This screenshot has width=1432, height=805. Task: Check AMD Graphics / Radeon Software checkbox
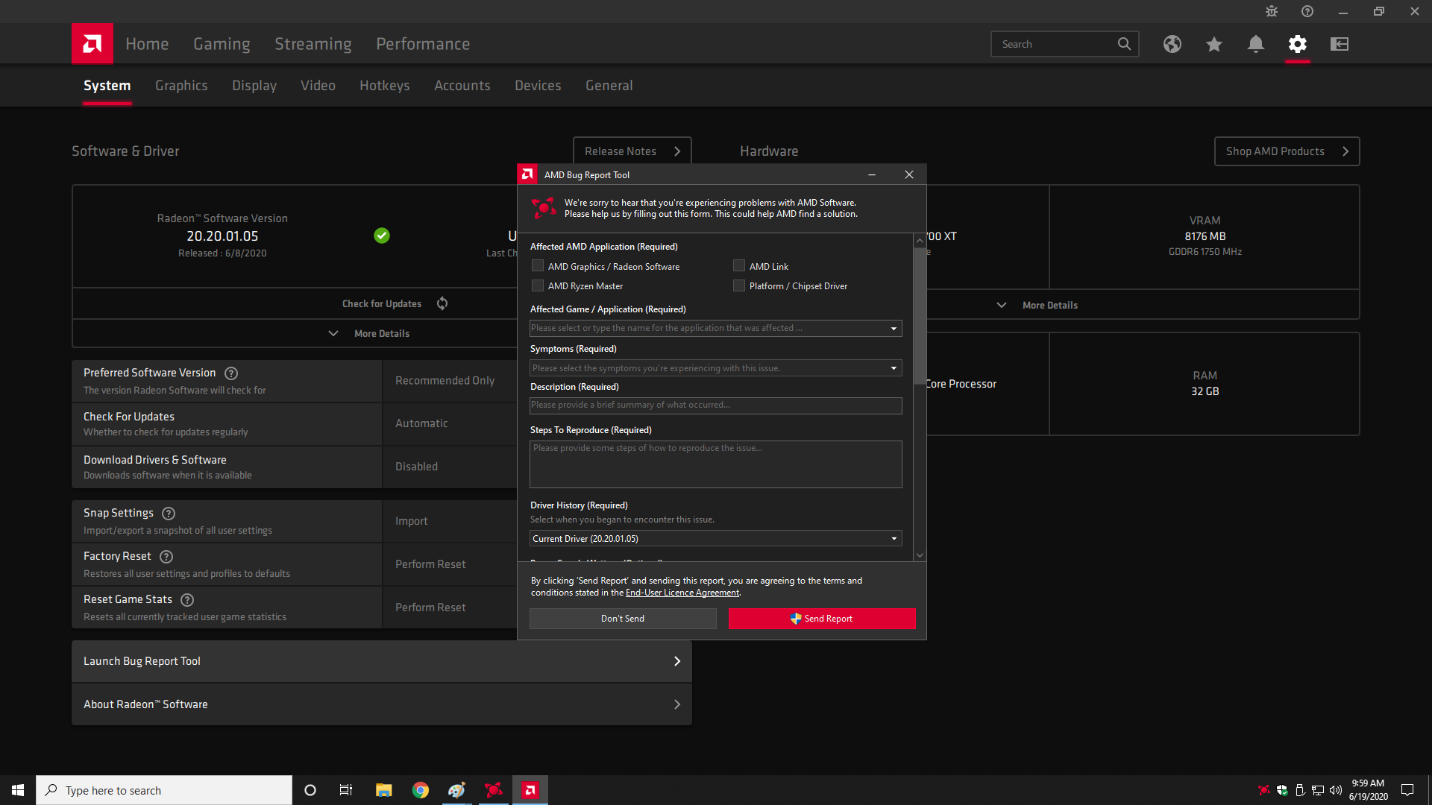click(x=538, y=266)
